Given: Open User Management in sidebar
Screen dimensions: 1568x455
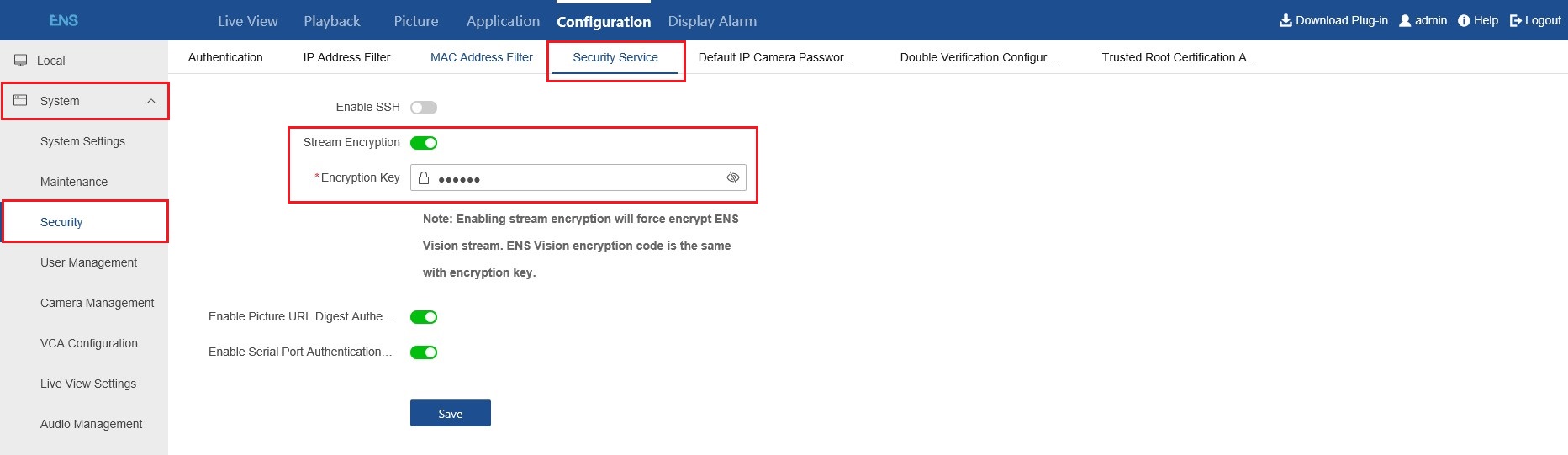Looking at the screenshot, I should 88,262.
